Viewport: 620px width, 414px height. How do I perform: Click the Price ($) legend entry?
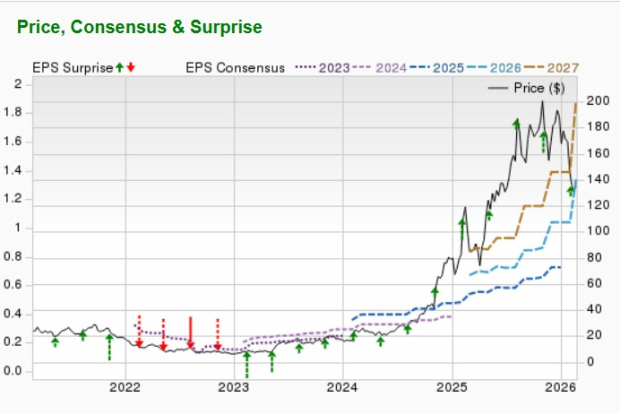point(527,88)
